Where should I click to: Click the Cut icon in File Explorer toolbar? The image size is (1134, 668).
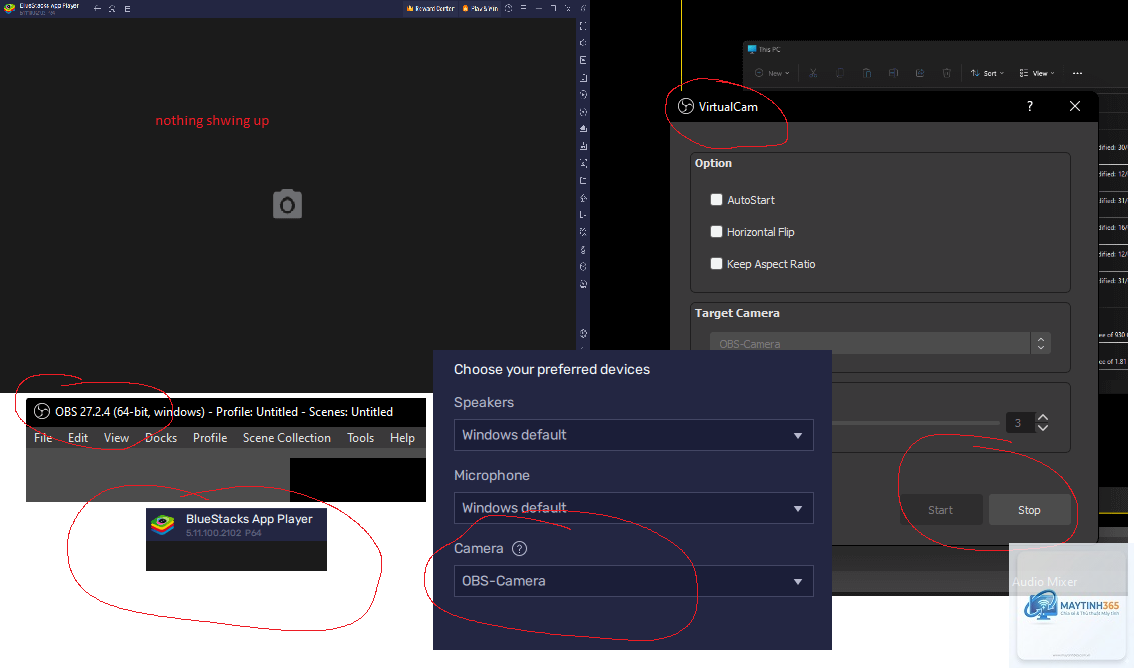(x=814, y=73)
